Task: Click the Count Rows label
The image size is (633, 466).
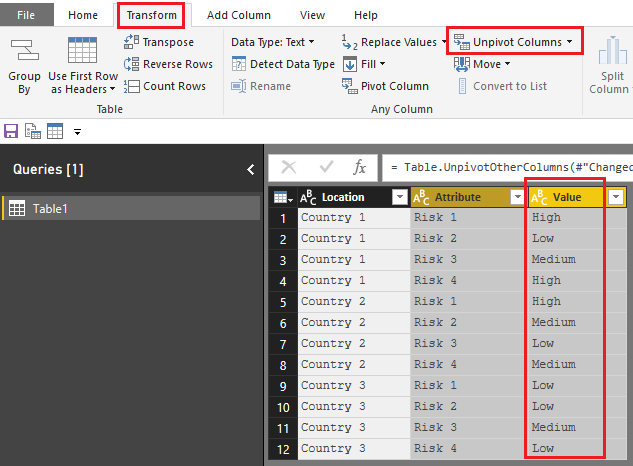Action: [174, 86]
